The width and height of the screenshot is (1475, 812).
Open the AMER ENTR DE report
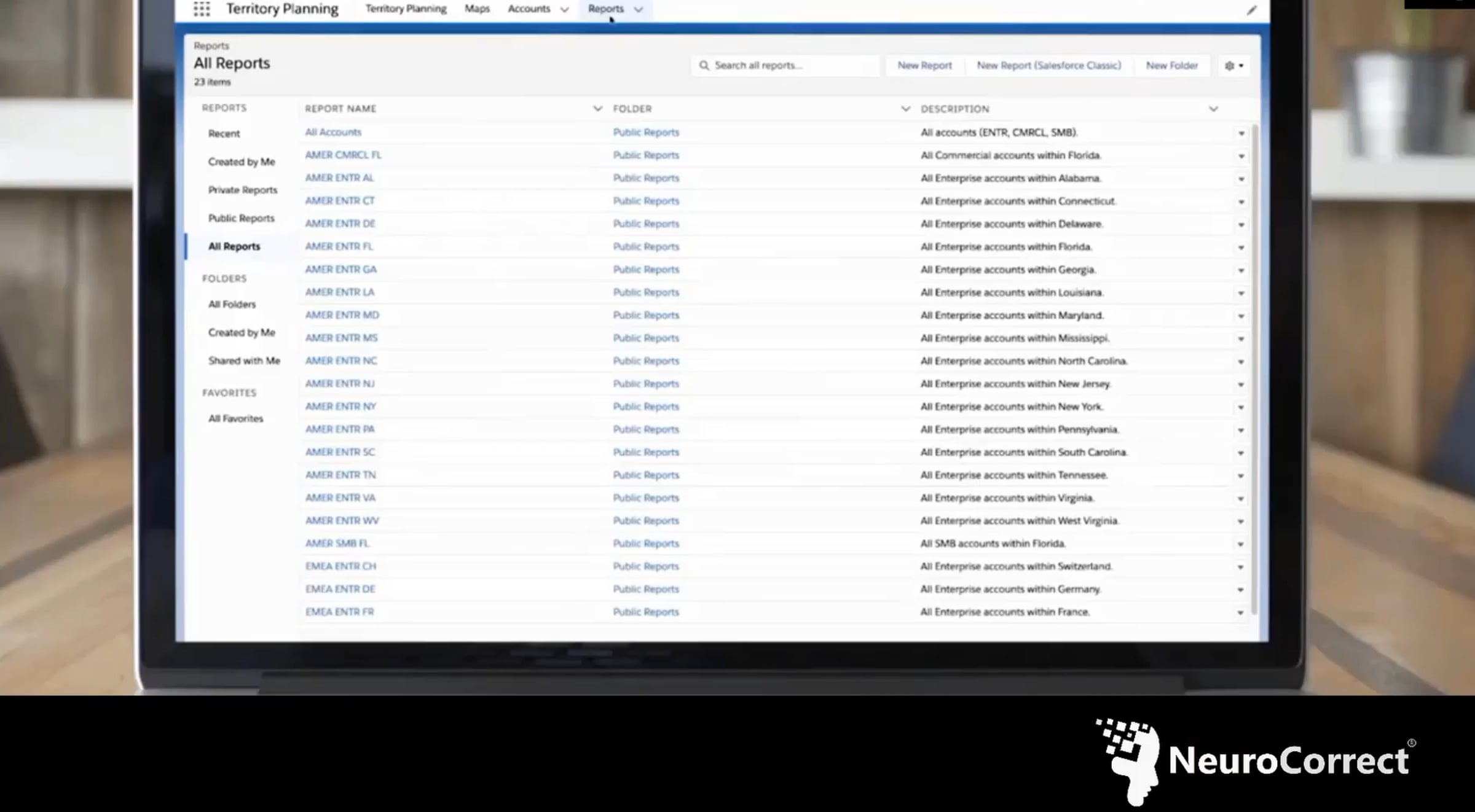tap(340, 224)
